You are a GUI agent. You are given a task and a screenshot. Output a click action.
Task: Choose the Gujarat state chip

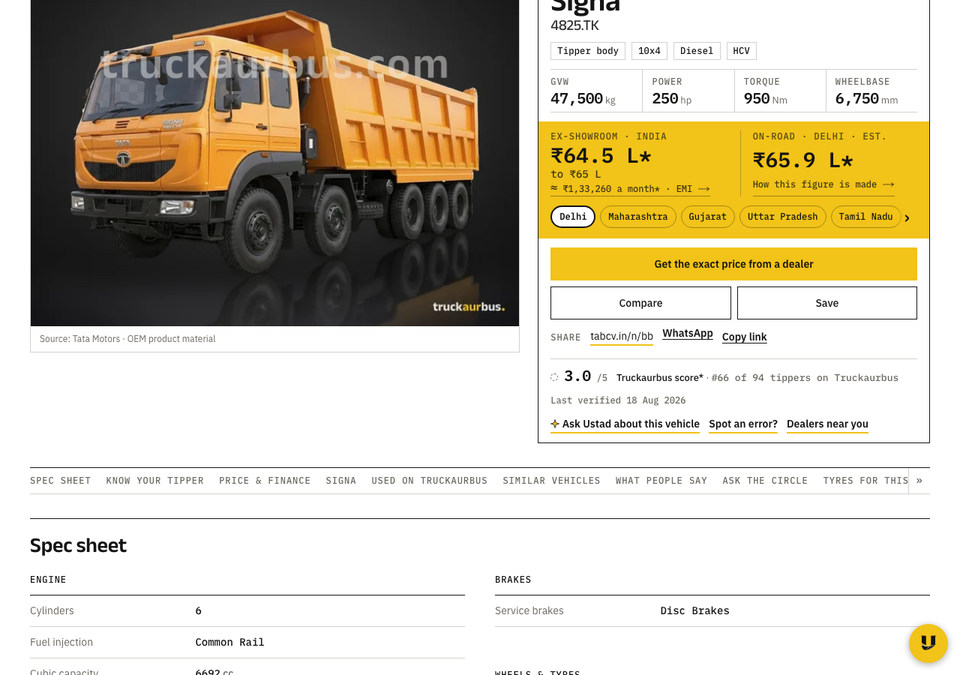pos(707,217)
